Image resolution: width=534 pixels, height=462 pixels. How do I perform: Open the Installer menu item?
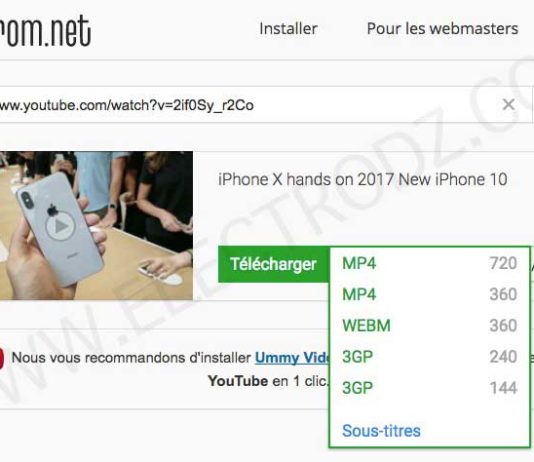pos(288,29)
